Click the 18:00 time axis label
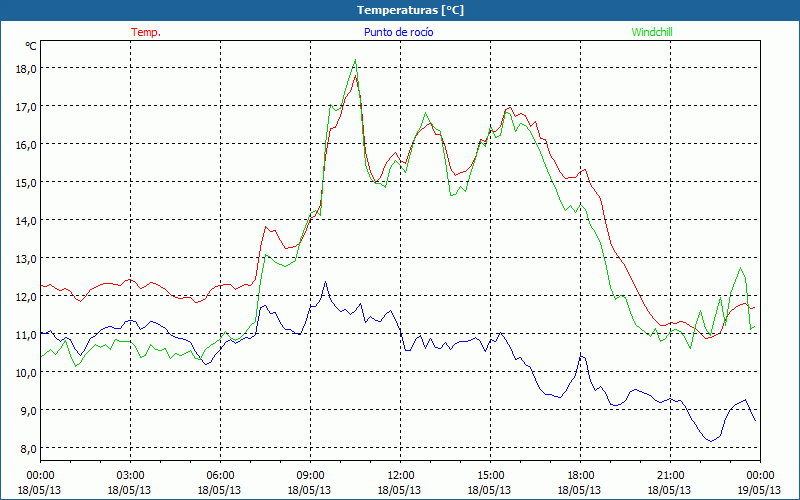Image resolution: width=800 pixels, height=500 pixels. pyautogui.click(x=580, y=476)
